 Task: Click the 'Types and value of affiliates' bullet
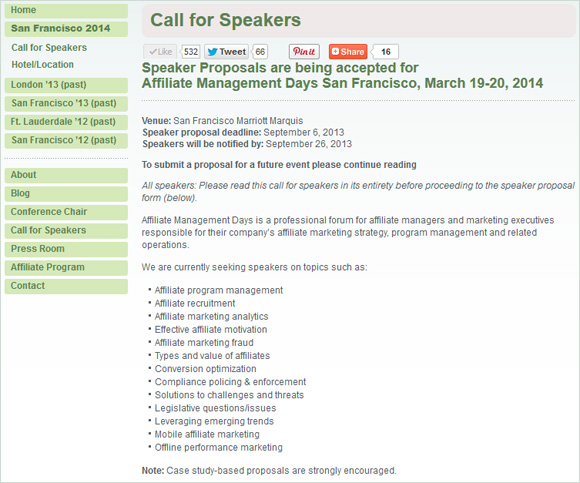[x=212, y=356]
